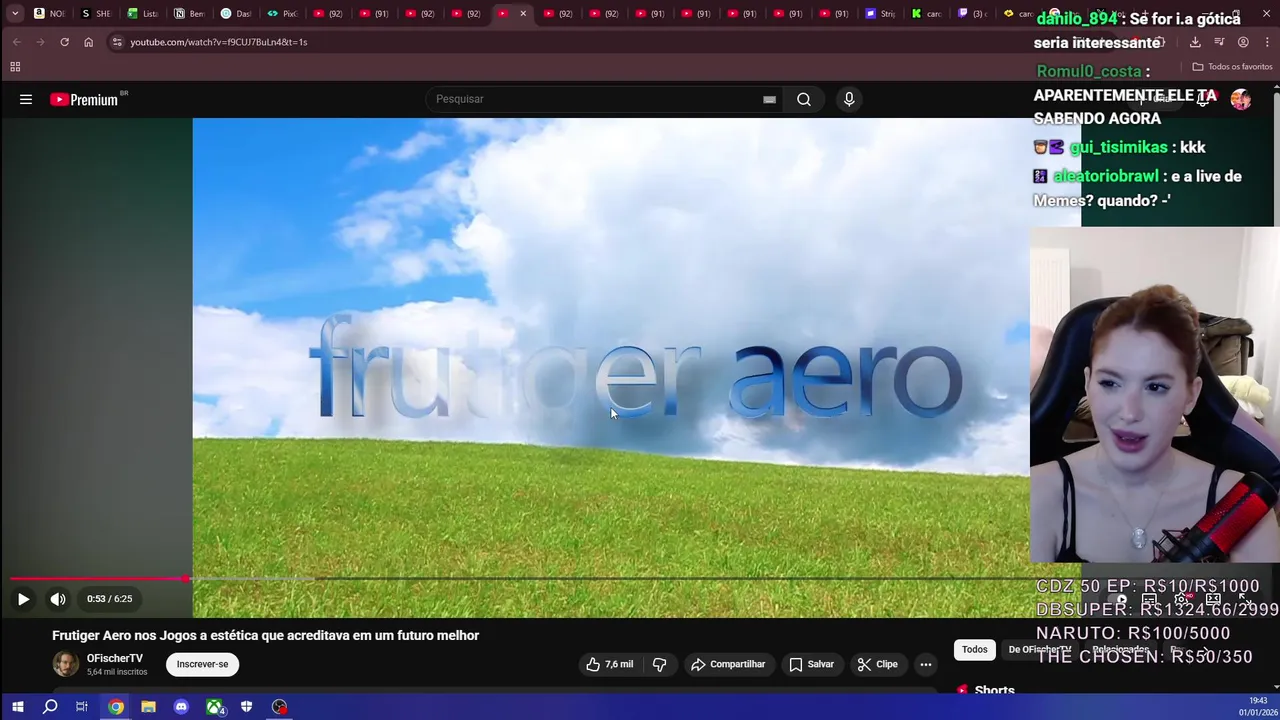Open Task View on the taskbar
The height and width of the screenshot is (720, 1280).
[82, 707]
